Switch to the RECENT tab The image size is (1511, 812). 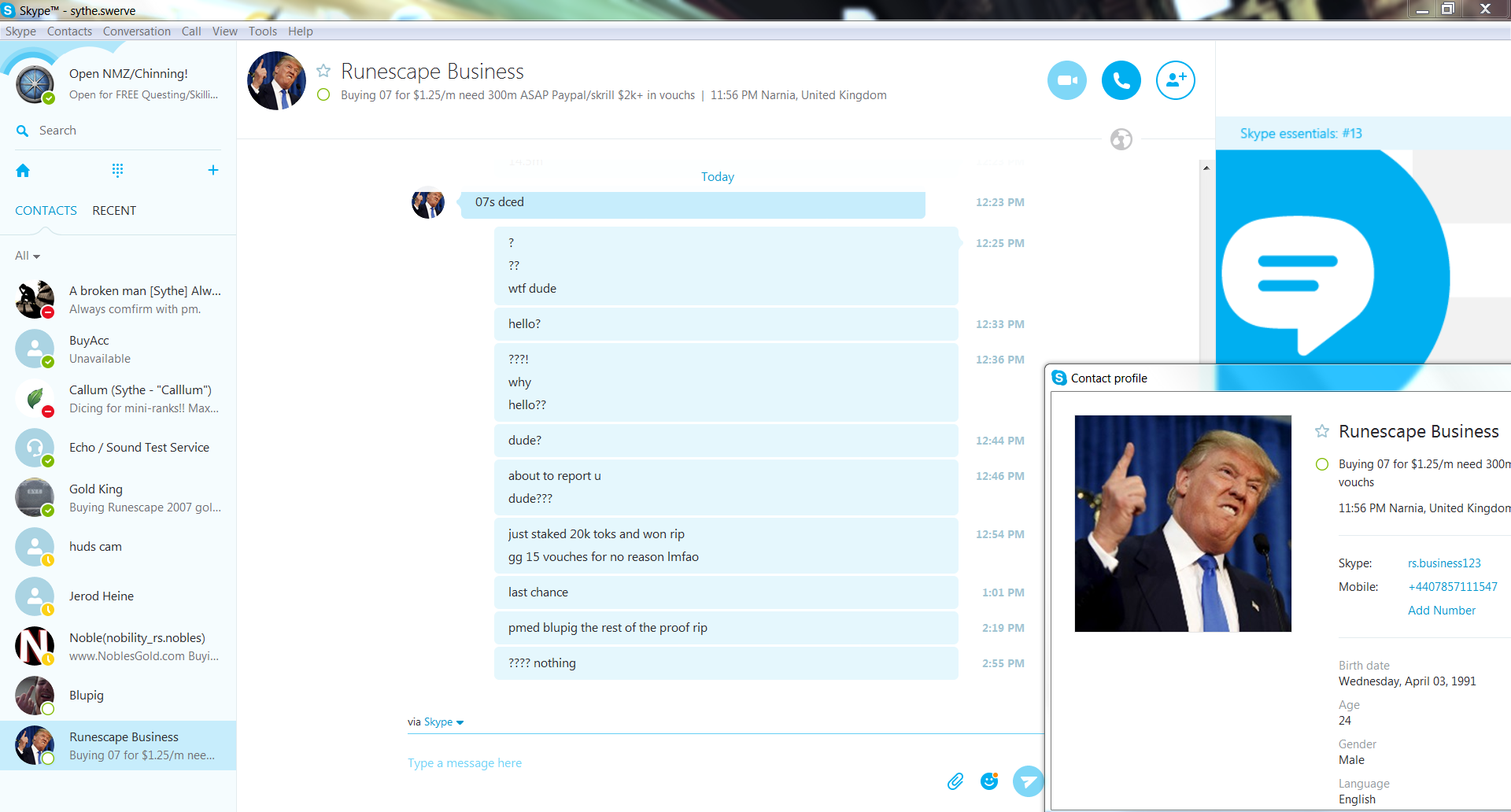click(x=114, y=211)
